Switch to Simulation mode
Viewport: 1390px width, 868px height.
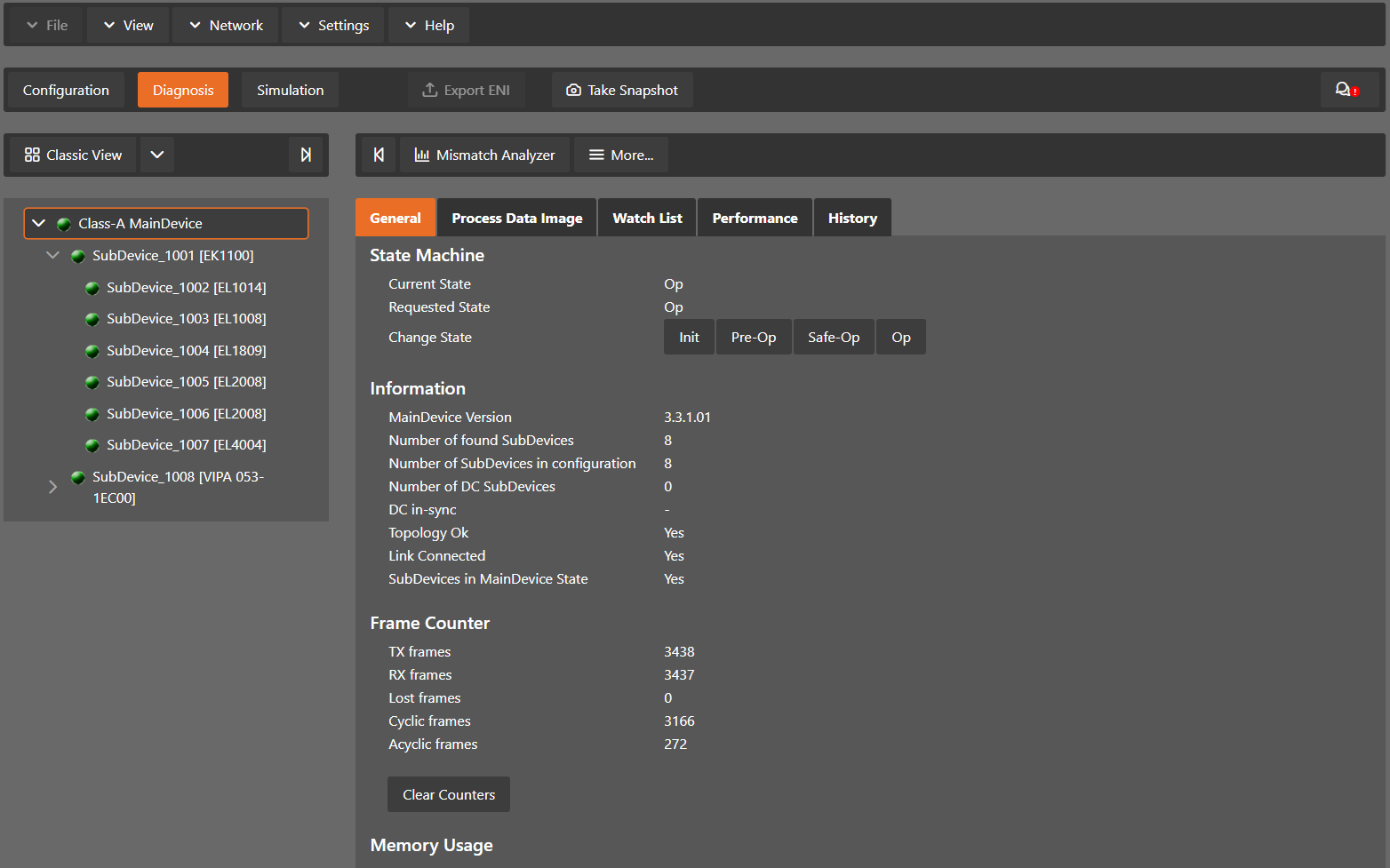pyautogui.click(x=291, y=90)
